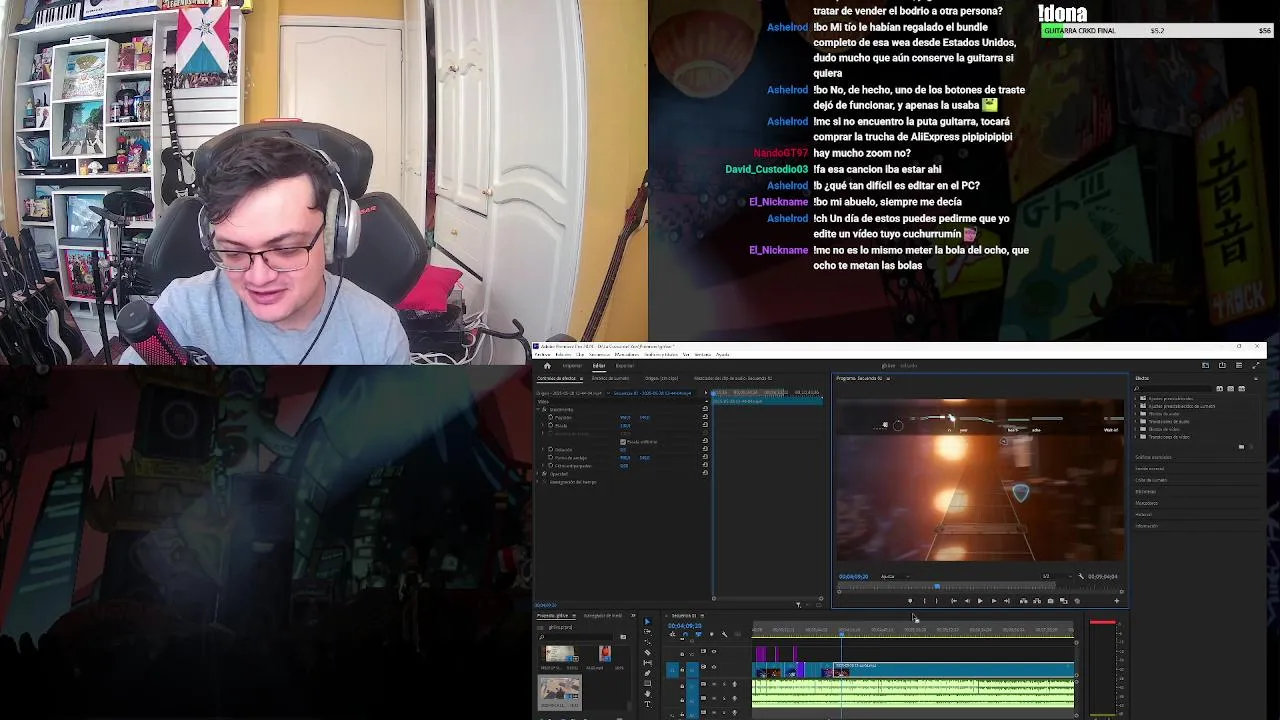
Task: Switch to Exportar workspace tab
Action: pyautogui.click(x=625, y=366)
